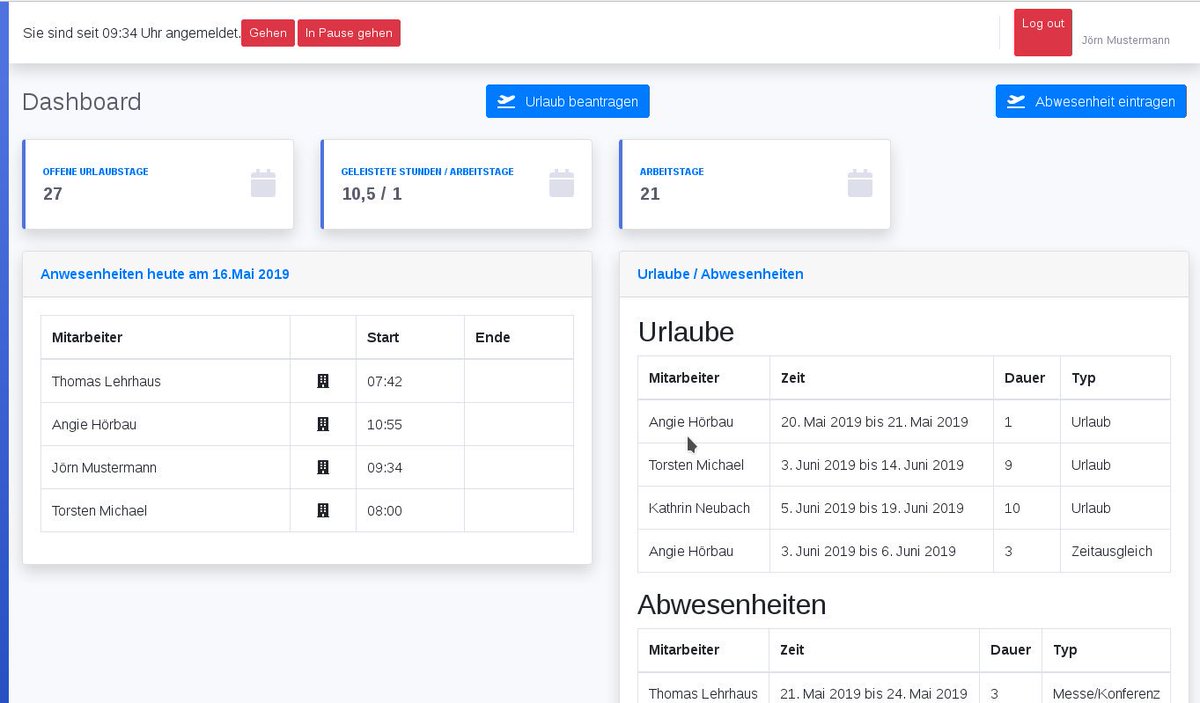Click start time 09:34 in attendance table
Viewport: 1200px width, 703px height.
pyautogui.click(x=384, y=467)
